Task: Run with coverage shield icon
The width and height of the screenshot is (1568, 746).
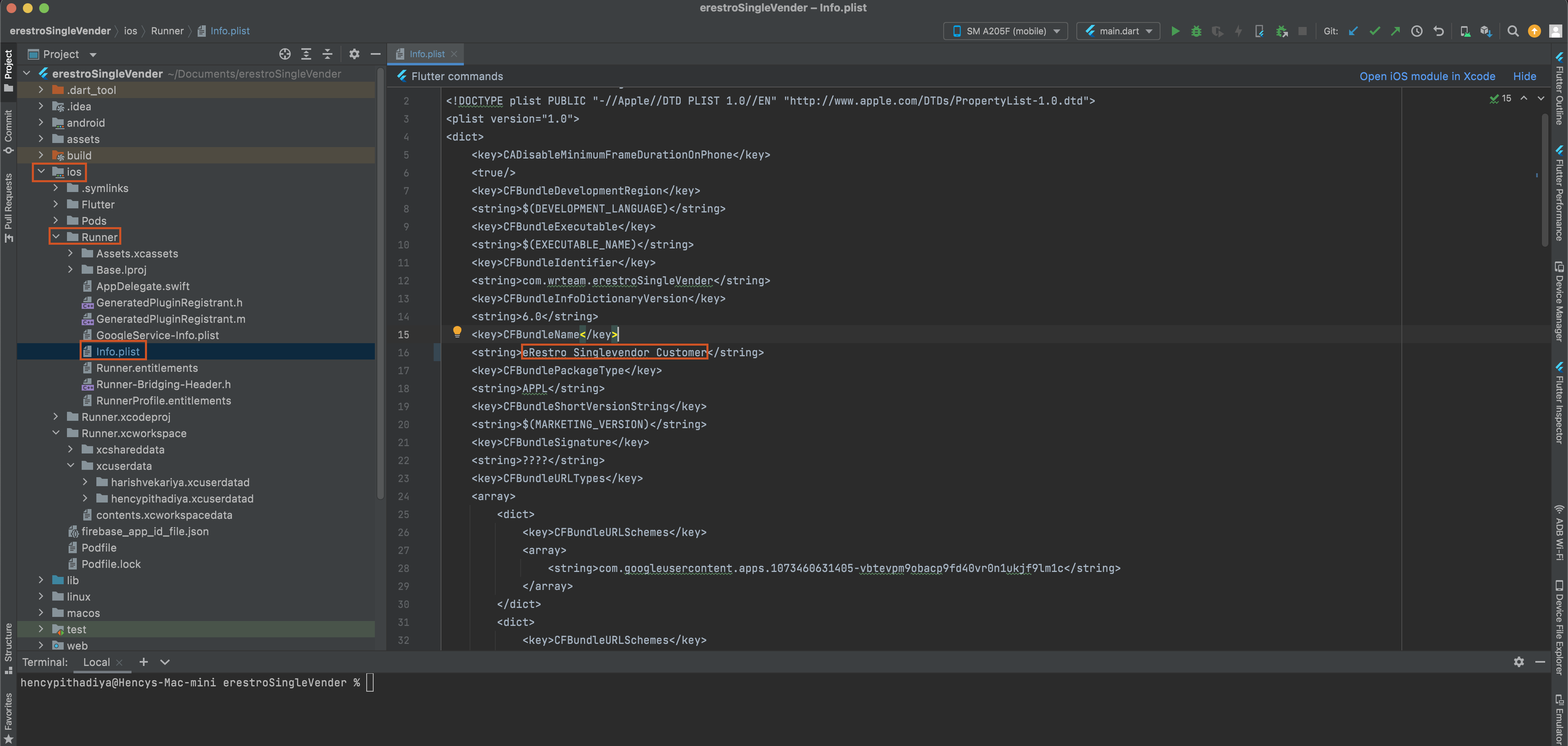Action: point(1217,31)
